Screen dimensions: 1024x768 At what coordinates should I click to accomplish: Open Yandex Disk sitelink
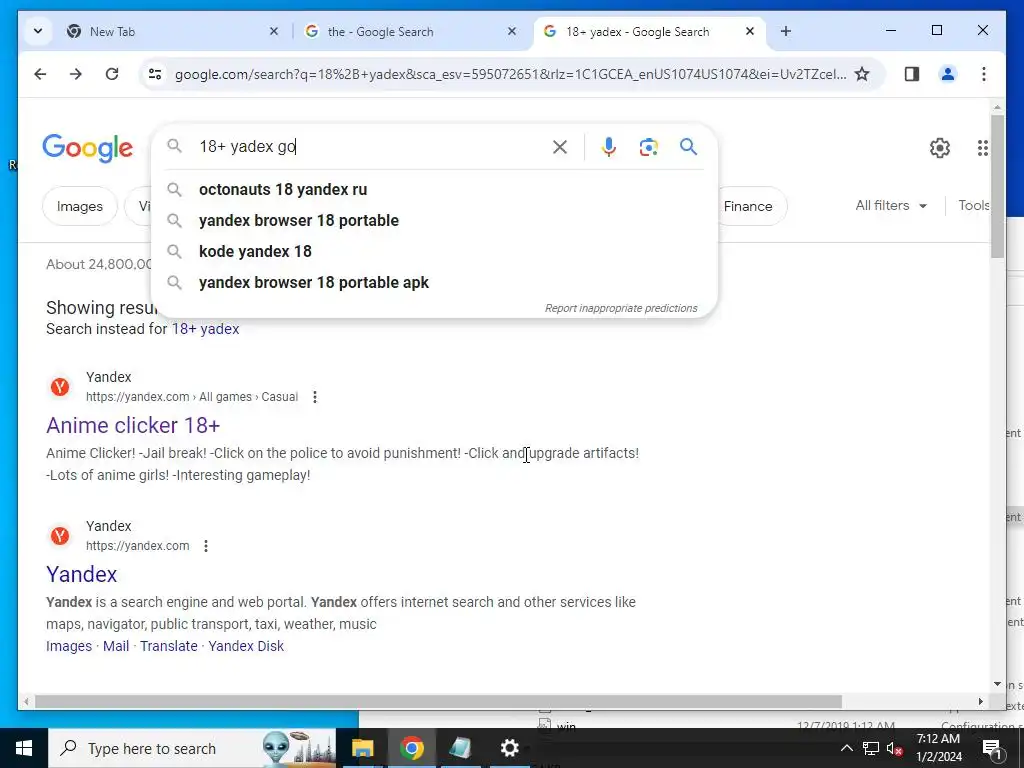click(x=246, y=646)
